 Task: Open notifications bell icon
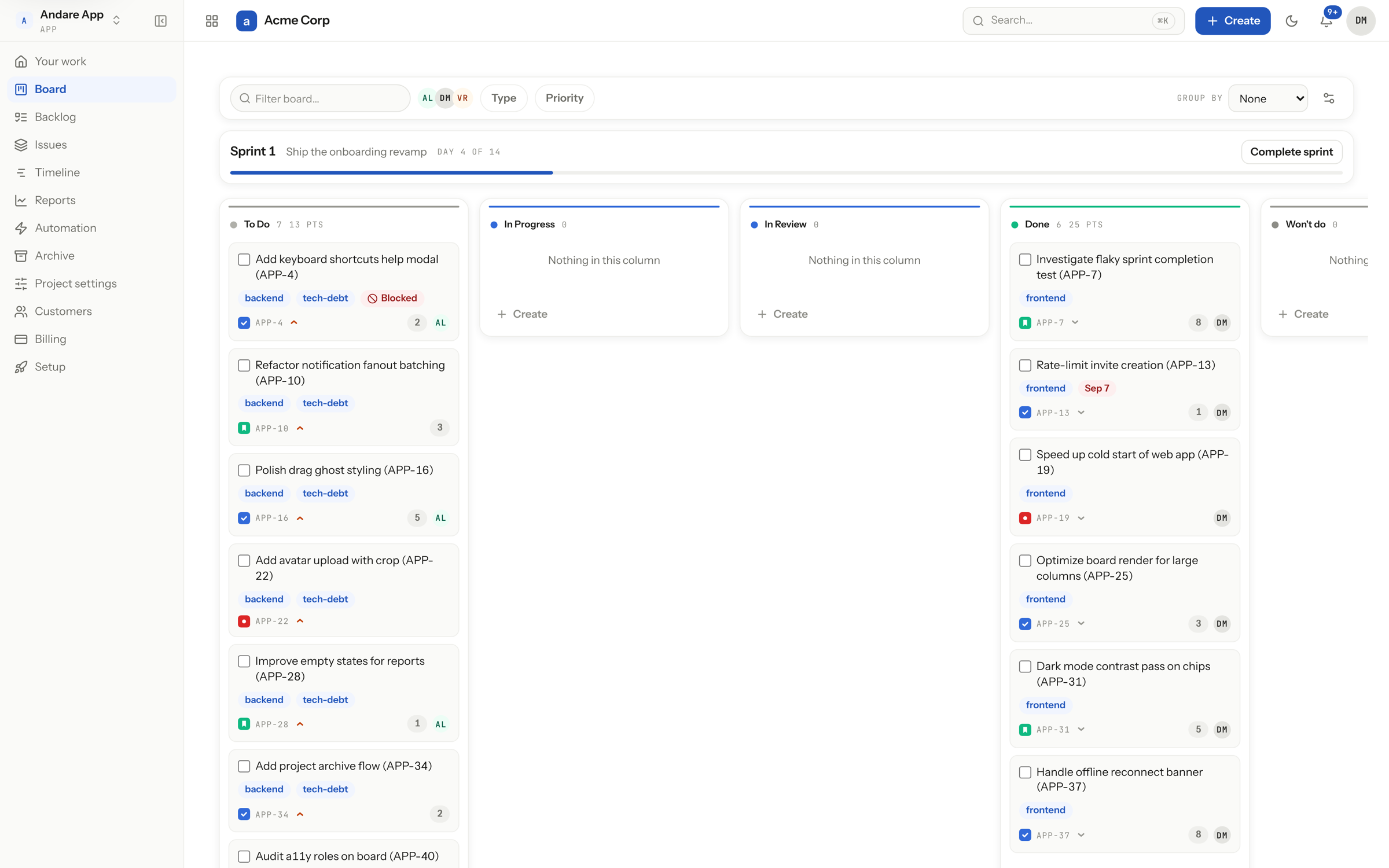pos(1326,21)
